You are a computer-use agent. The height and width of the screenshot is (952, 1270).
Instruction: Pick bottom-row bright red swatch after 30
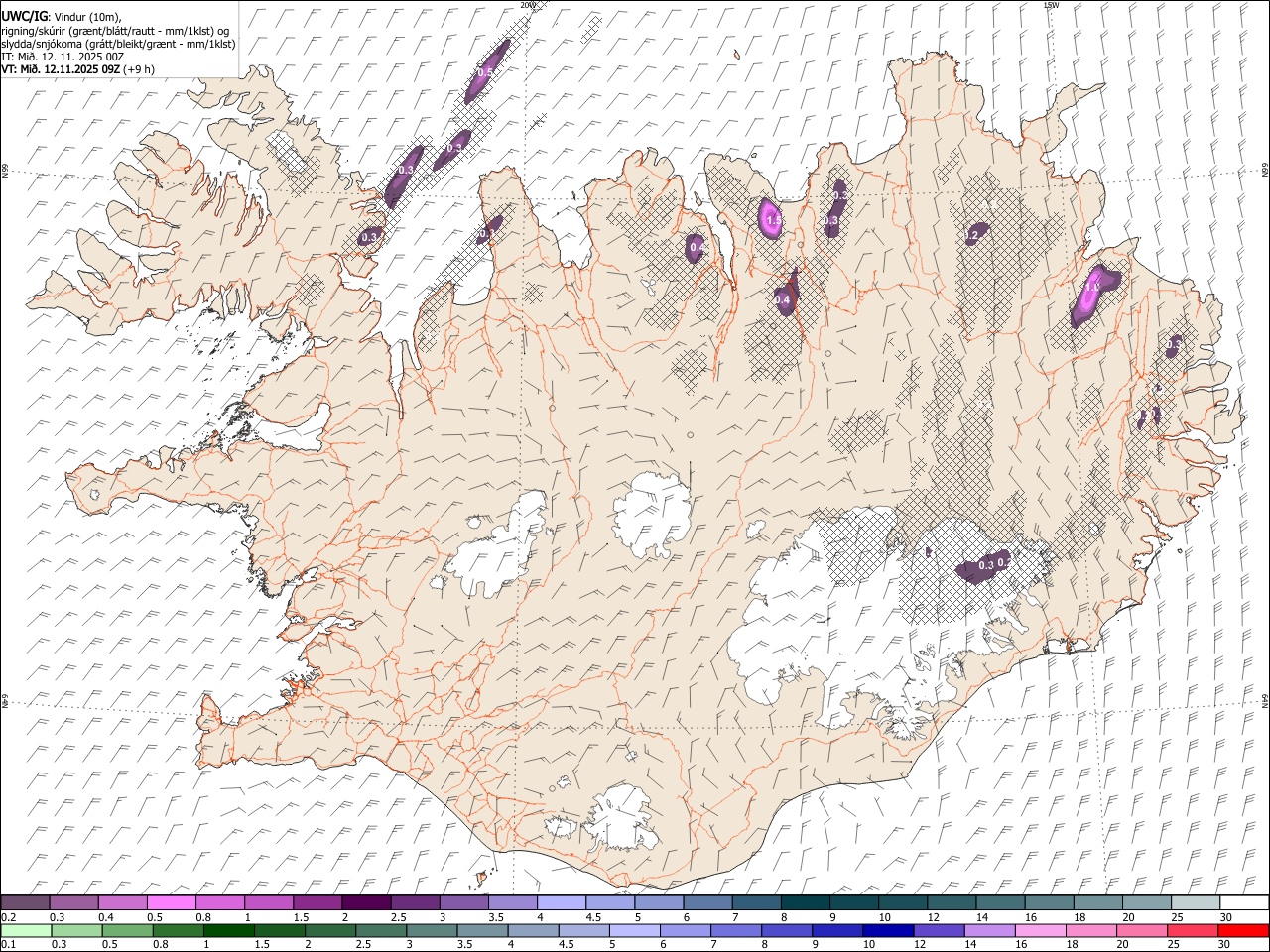[1243, 930]
